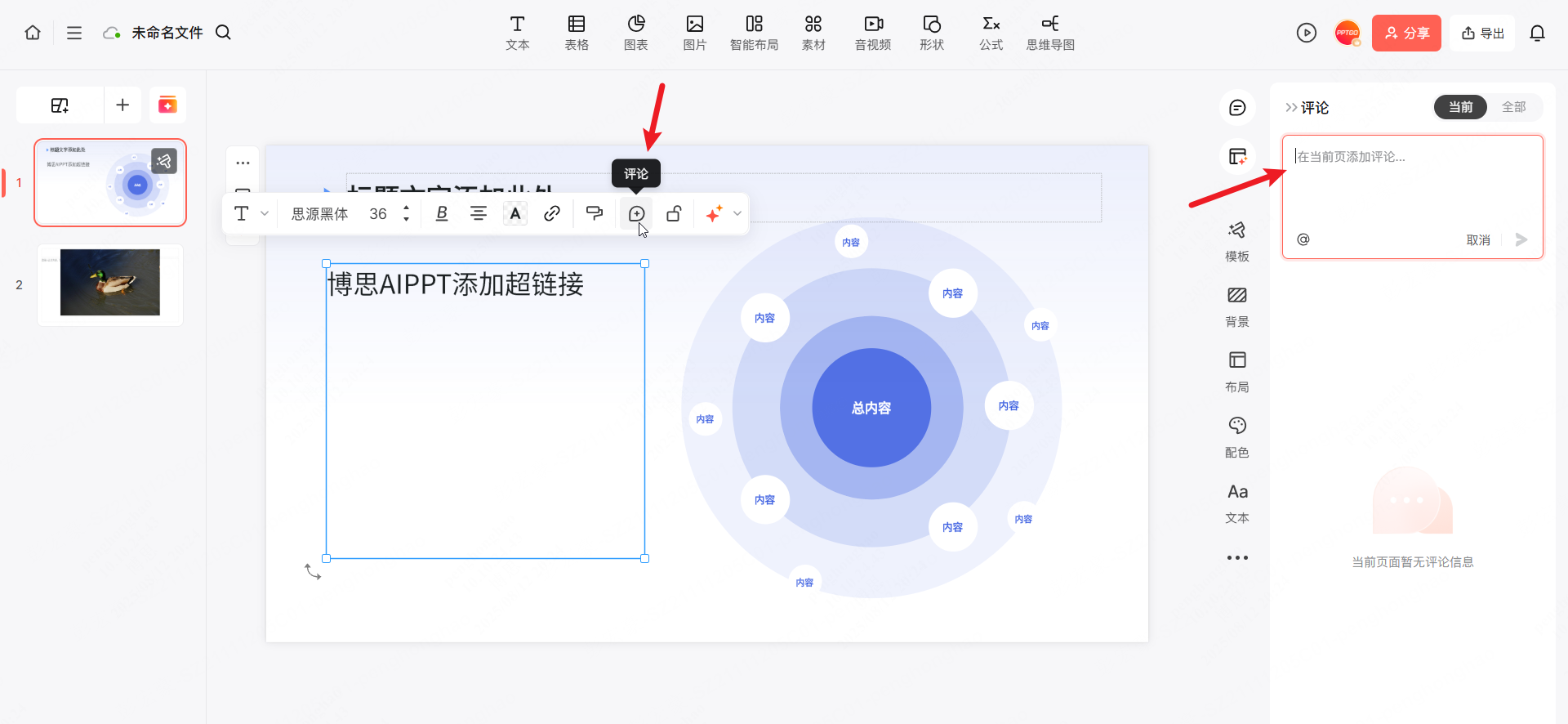Go to the home page icon
The width and height of the screenshot is (1568, 724).
(x=33, y=33)
